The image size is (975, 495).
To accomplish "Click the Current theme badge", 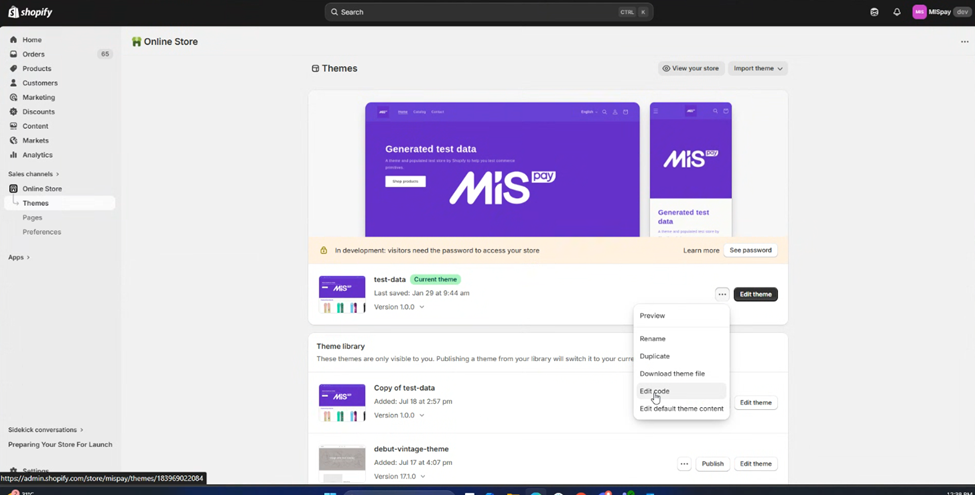I will [435, 279].
